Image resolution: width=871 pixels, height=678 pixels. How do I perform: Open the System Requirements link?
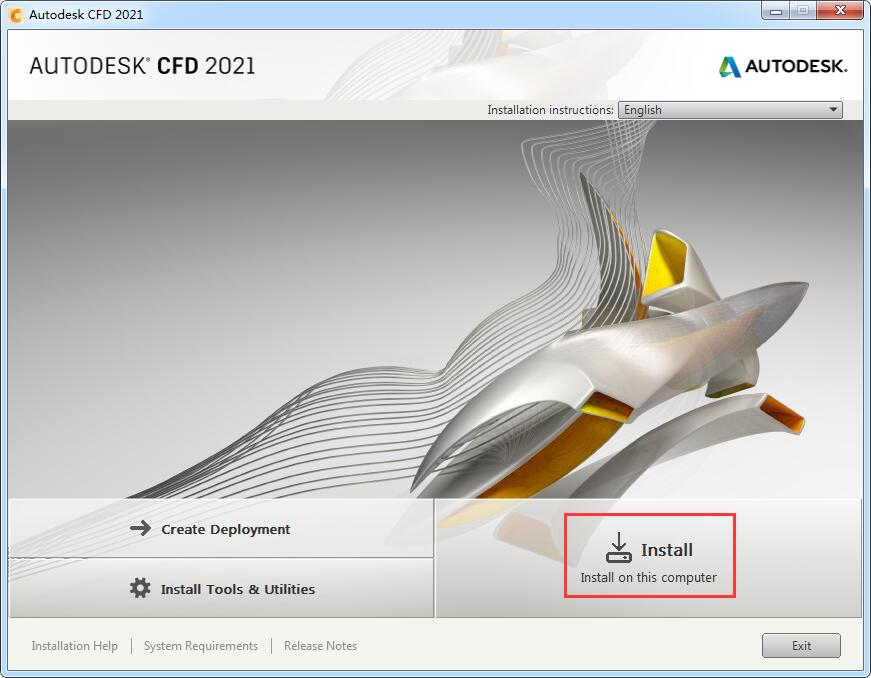(x=201, y=646)
